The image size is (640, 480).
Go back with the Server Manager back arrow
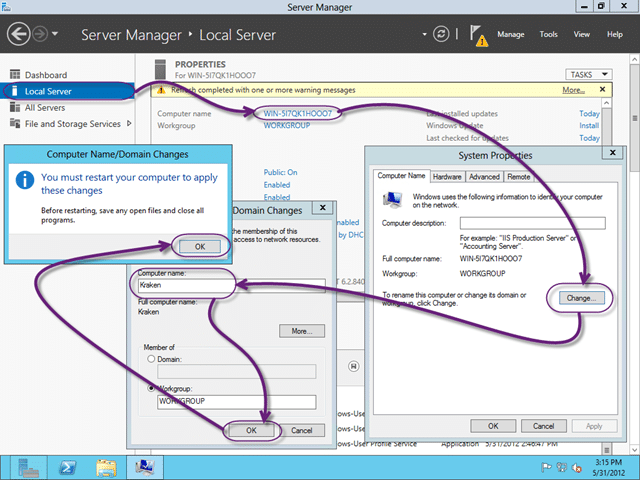pyautogui.click(x=18, y=34)
